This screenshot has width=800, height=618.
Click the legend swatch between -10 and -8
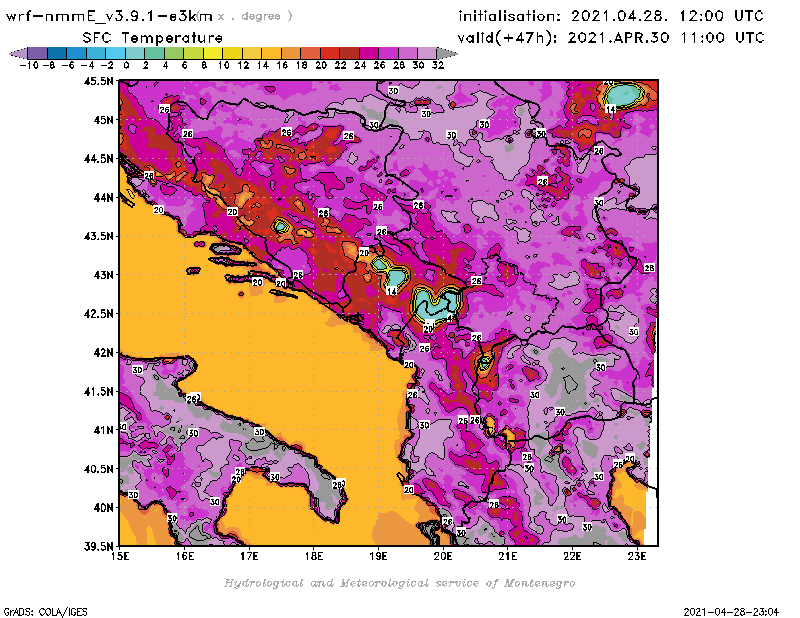pos(38,53)
